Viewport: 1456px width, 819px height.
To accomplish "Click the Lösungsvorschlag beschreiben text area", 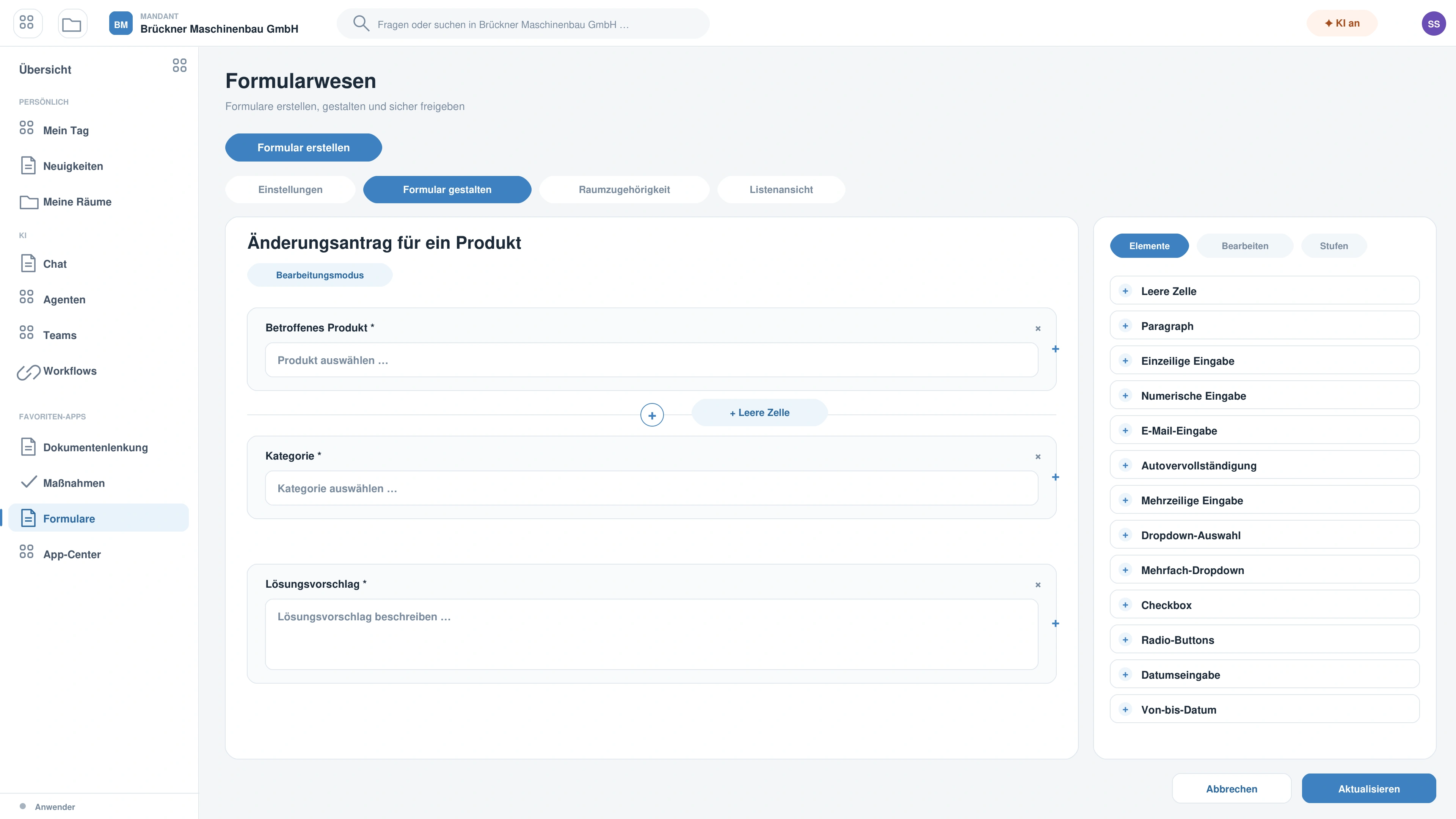I will point(651,635).
